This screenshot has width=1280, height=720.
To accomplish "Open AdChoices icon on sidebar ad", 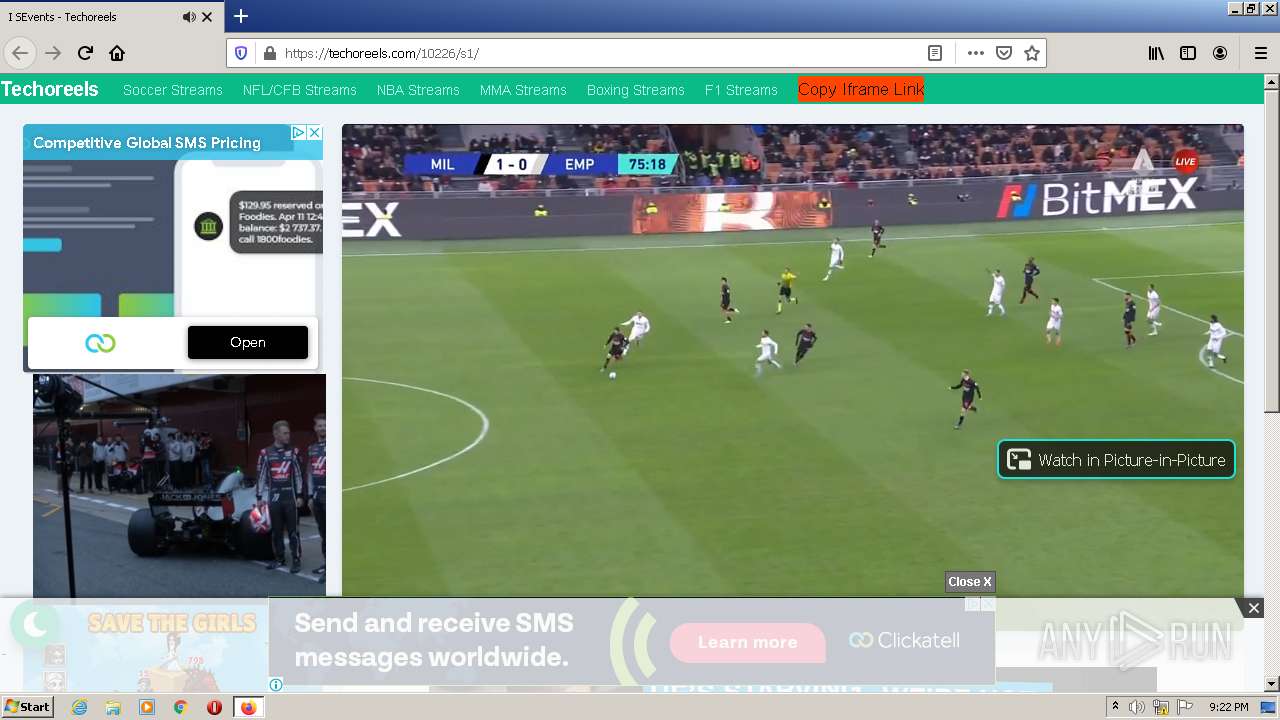I will click(298, 132).
